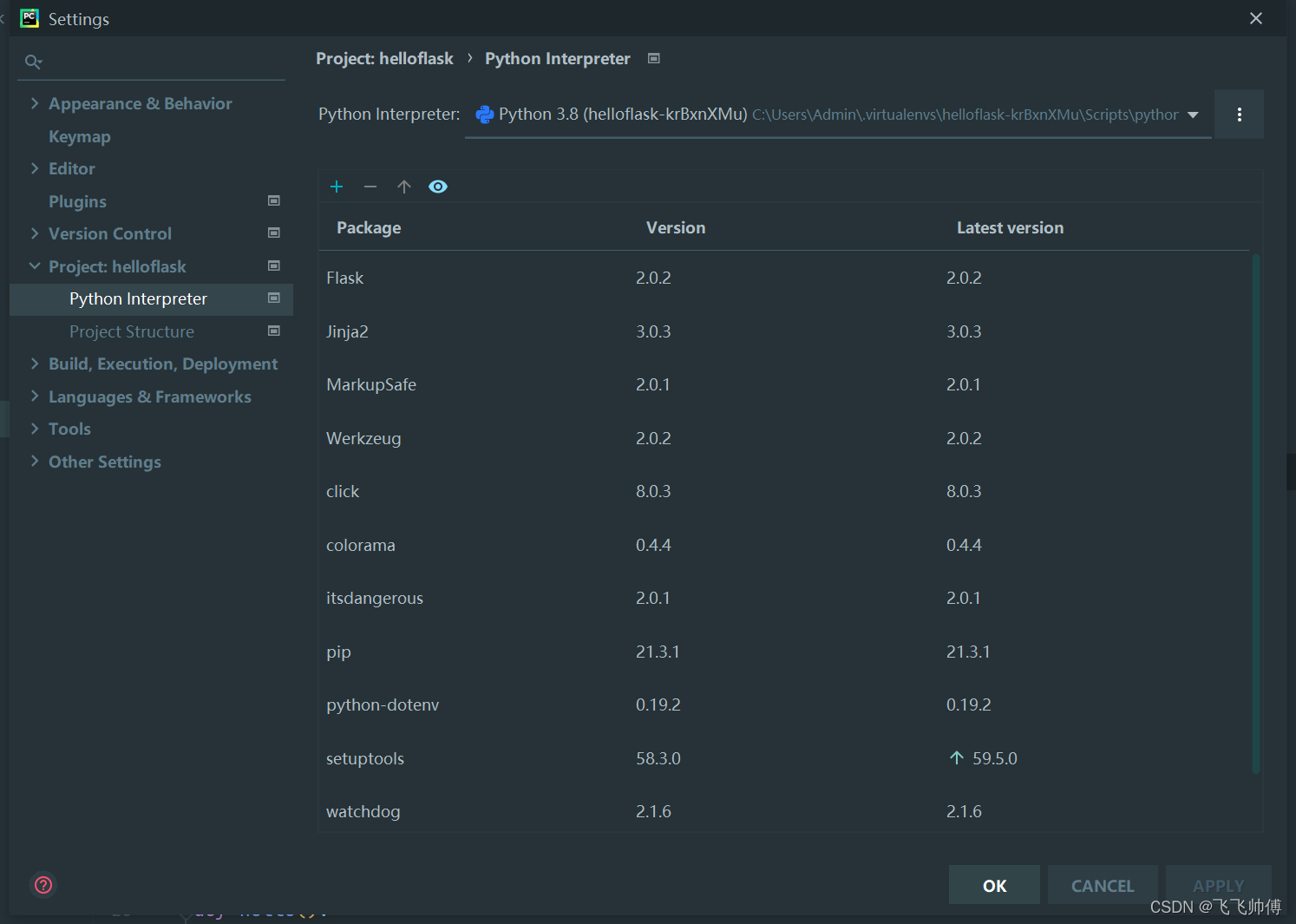Click the plus icon to install package

337,187
